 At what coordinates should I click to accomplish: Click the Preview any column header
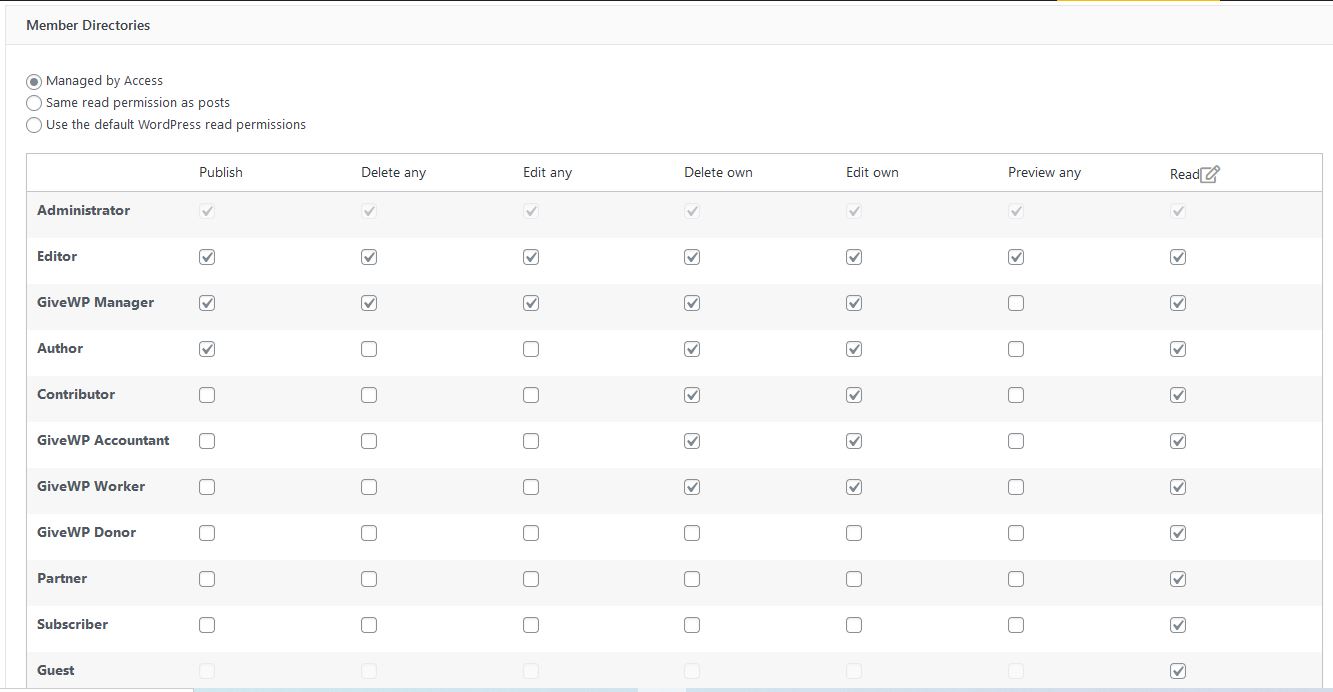coord(1044,172)
